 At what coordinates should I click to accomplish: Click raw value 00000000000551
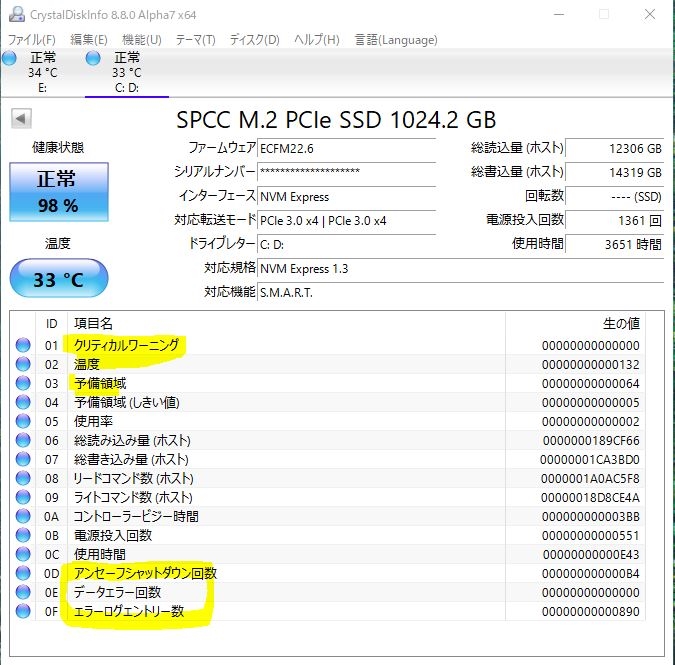(591, 535)
